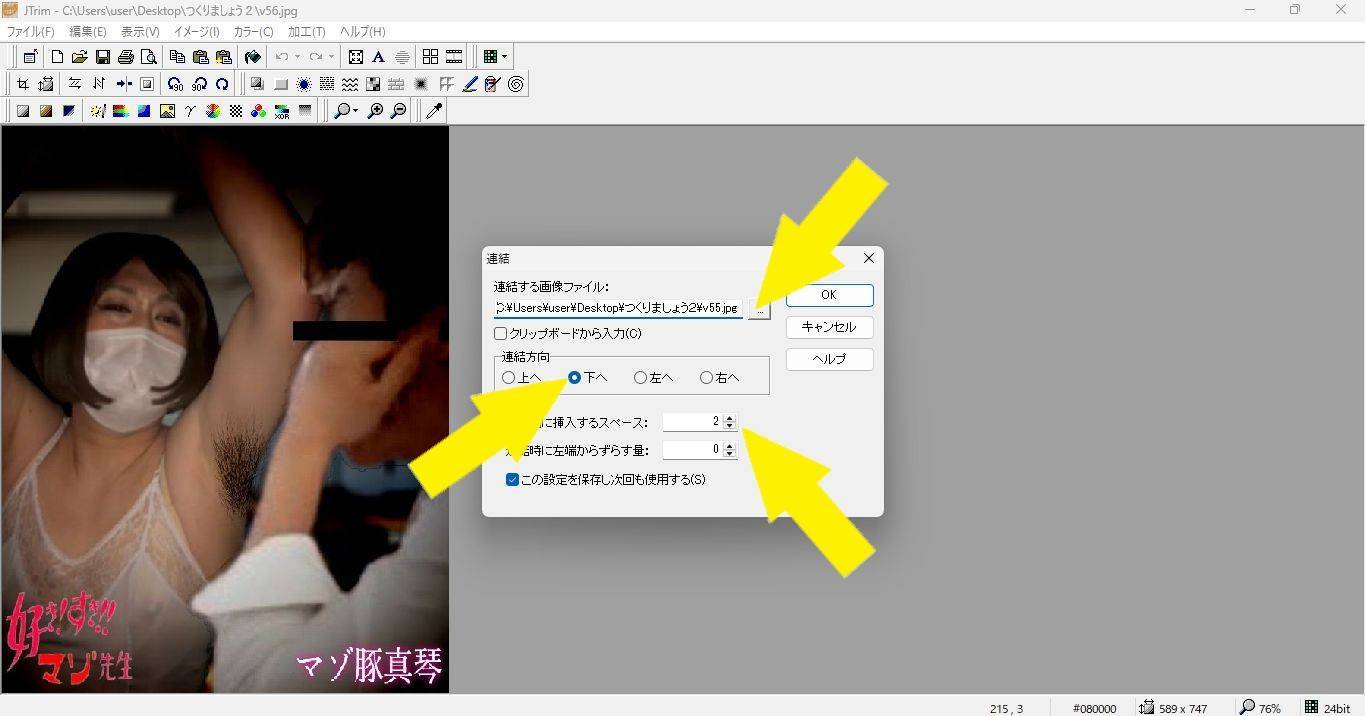This screenshot has width=1365, height=716.
Task: Click the gamma correction icon
Action: pyautogui.click(x=189, y=111)
